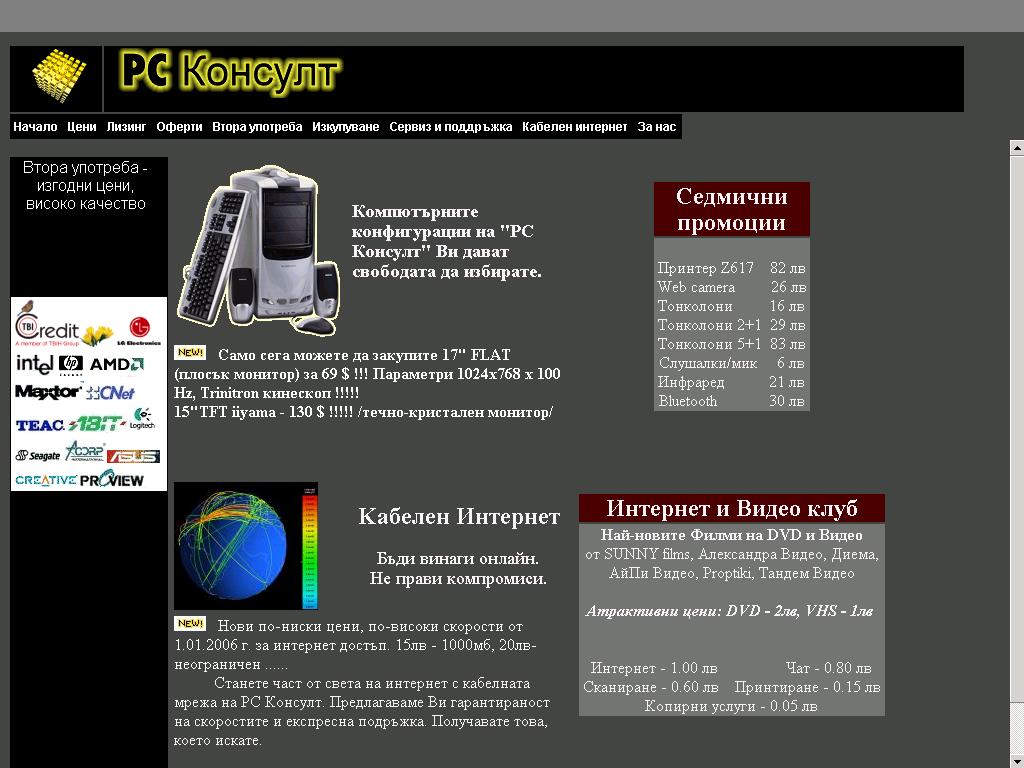
Task: Click the Web camera promotion row
Action: 731,287
